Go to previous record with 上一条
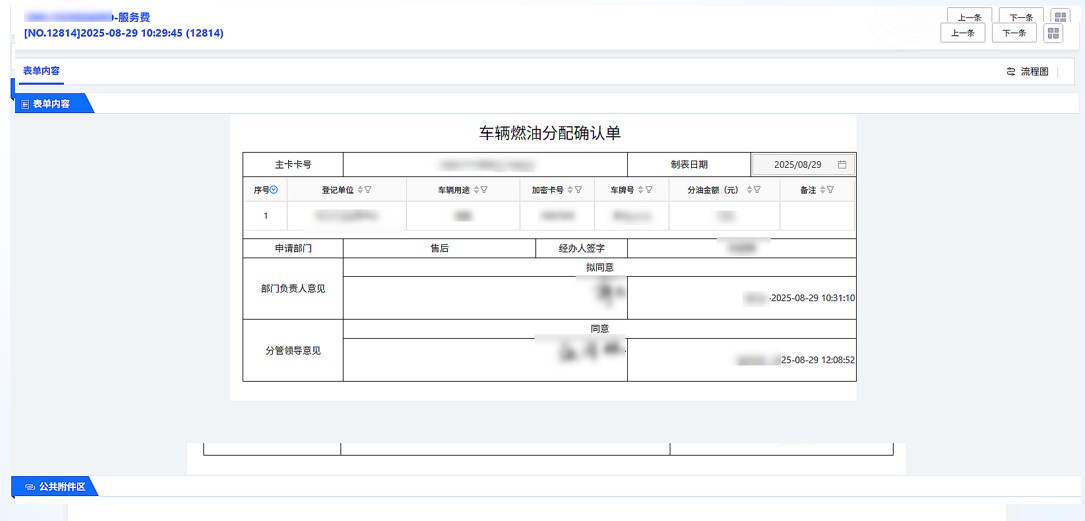 click(962, 33)
